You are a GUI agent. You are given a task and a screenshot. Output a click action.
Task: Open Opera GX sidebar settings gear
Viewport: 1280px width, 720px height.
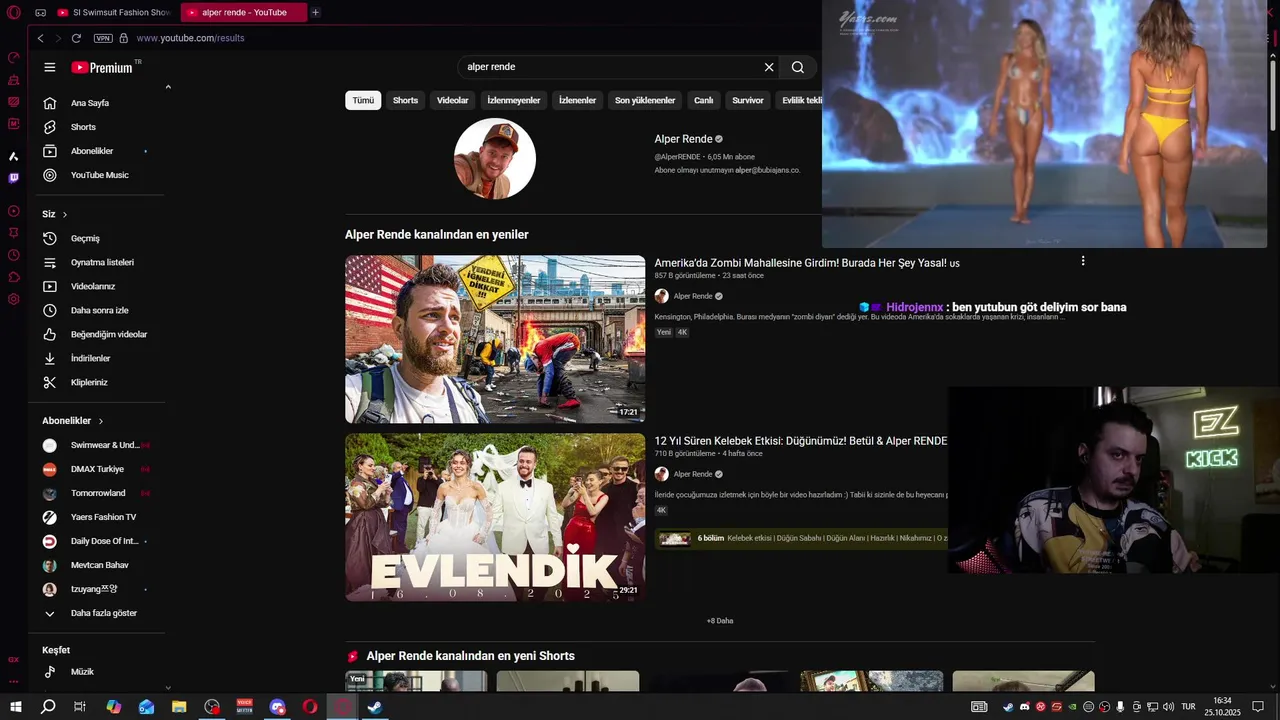point(13,299)
